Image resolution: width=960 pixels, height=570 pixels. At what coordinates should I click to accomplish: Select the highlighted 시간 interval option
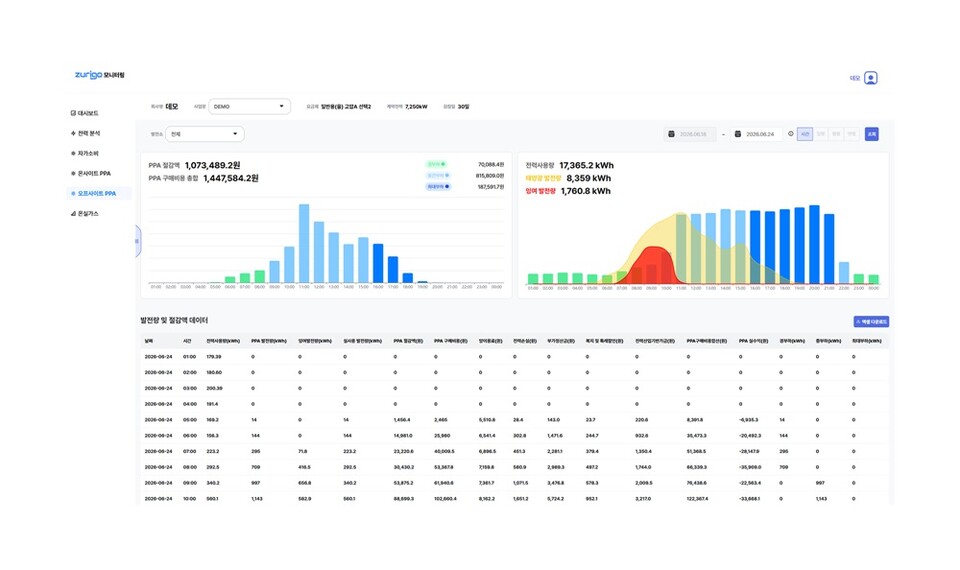coord(804,134)
